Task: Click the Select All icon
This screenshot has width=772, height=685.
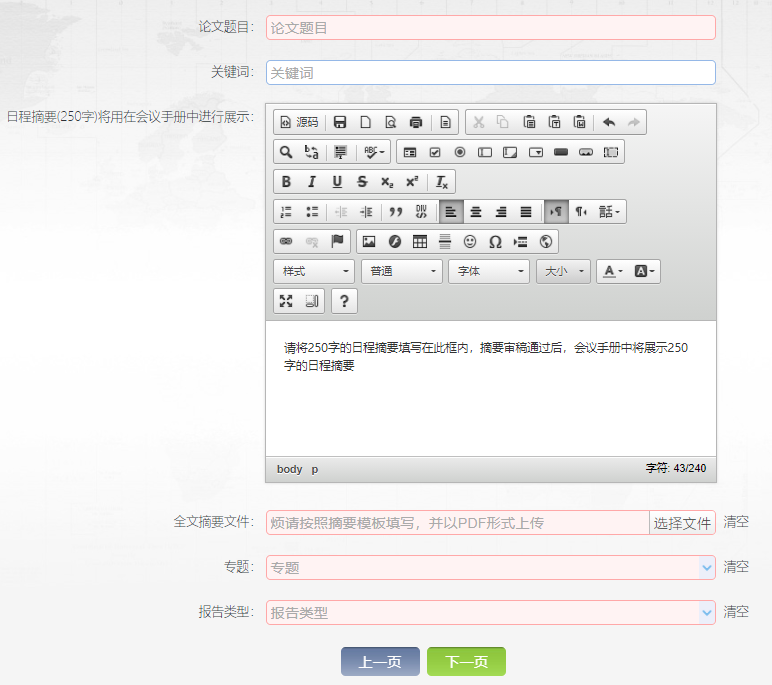Action: (340, 152)
